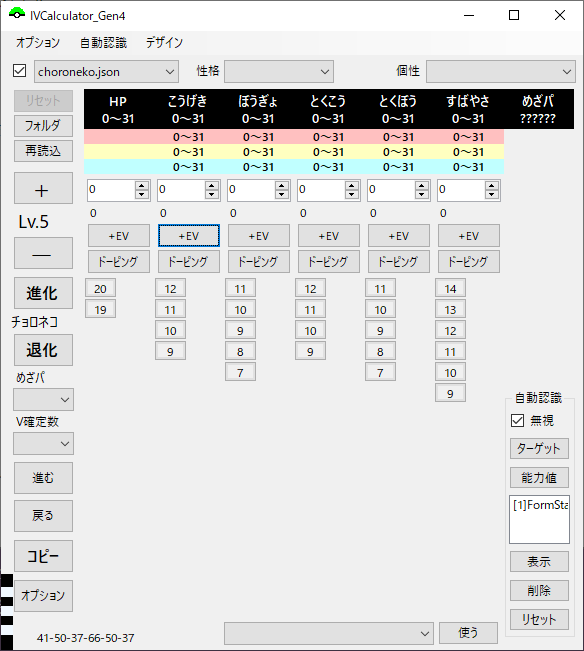Select すばやさ stat value 14
Screen dimensions: 584x651
(x=450, y=288)
